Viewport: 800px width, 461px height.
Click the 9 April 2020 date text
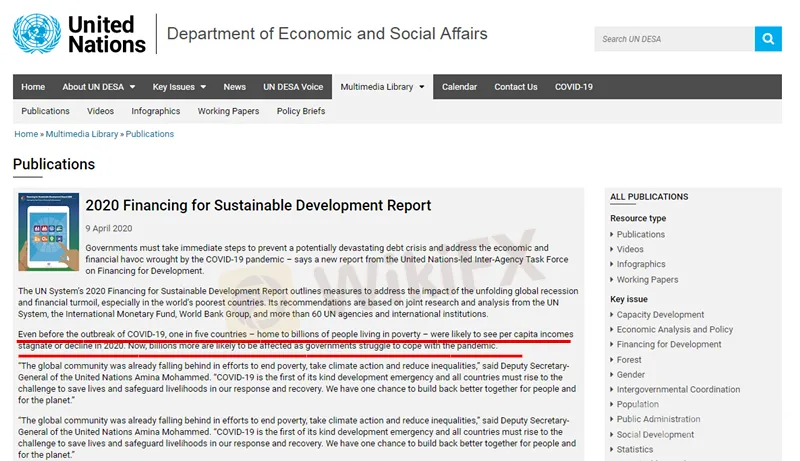(x=109, y=228)
